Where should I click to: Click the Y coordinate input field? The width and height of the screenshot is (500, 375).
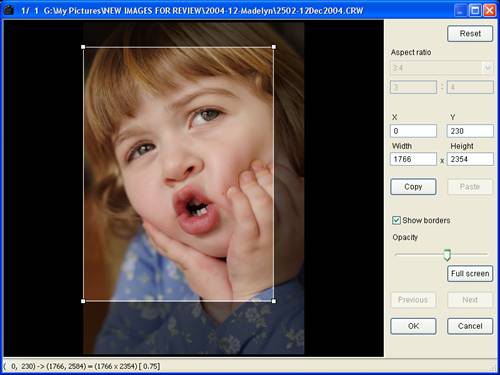[x=470, y=131]
